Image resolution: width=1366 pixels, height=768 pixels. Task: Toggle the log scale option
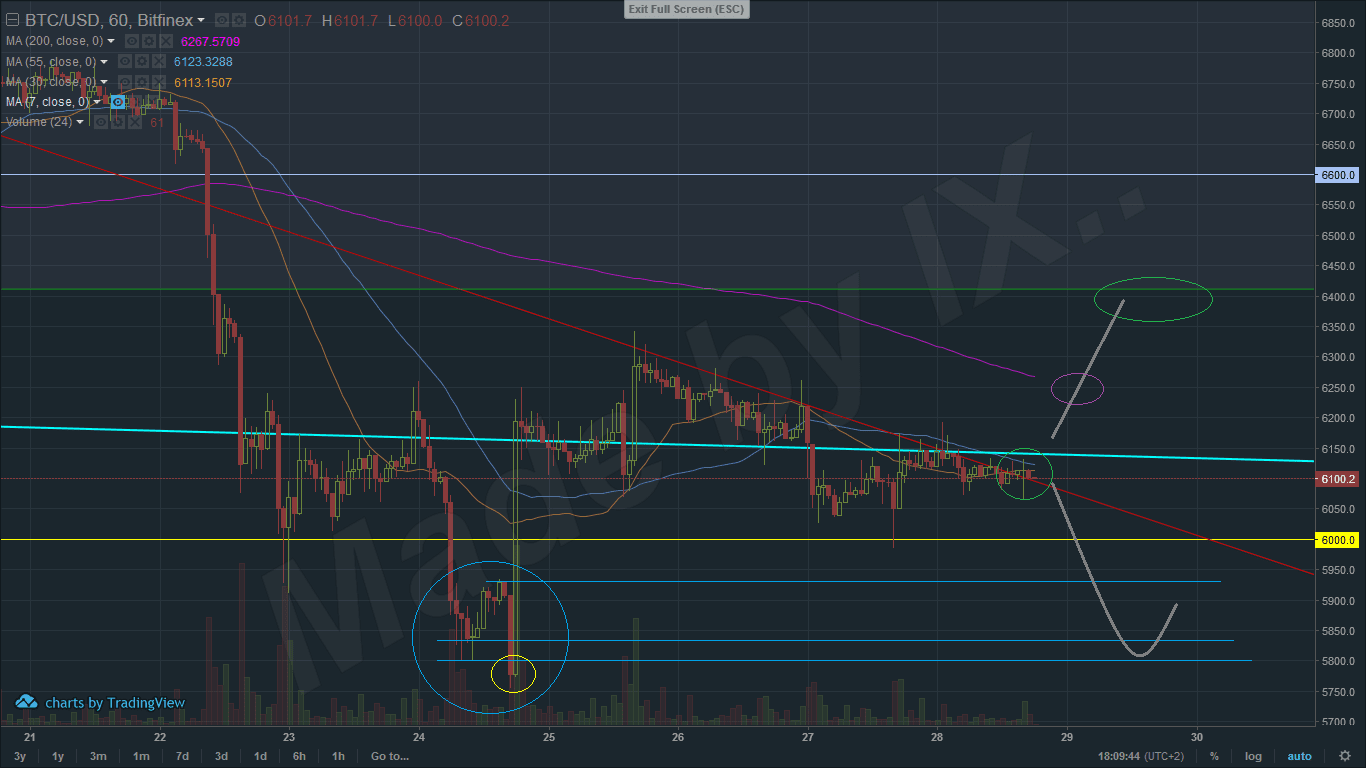tap(1253, 756)
